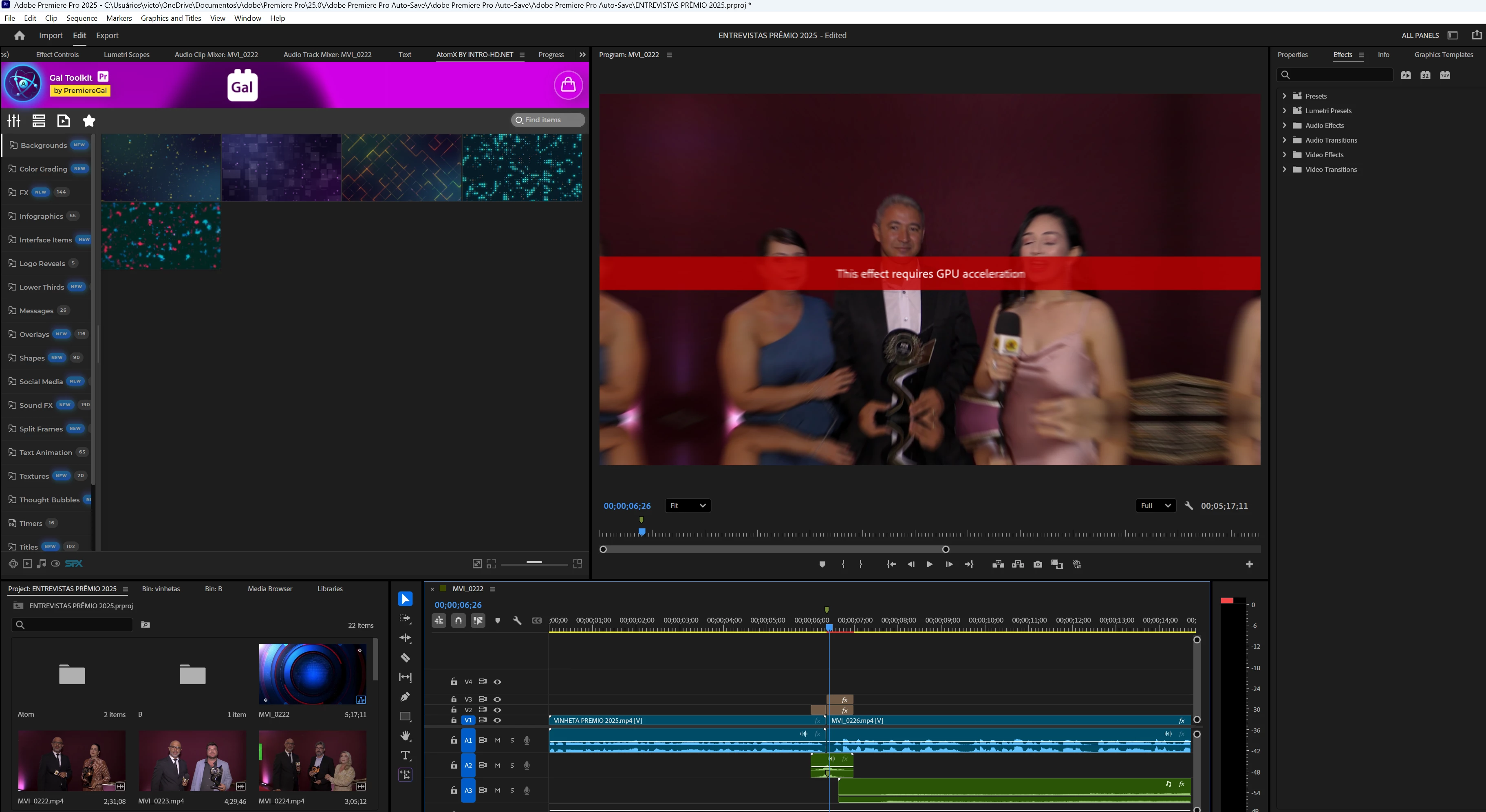Open the Full playback resolution dropdown
Viewport: 1486px width, 812px height.
[x=1155, y=506]
